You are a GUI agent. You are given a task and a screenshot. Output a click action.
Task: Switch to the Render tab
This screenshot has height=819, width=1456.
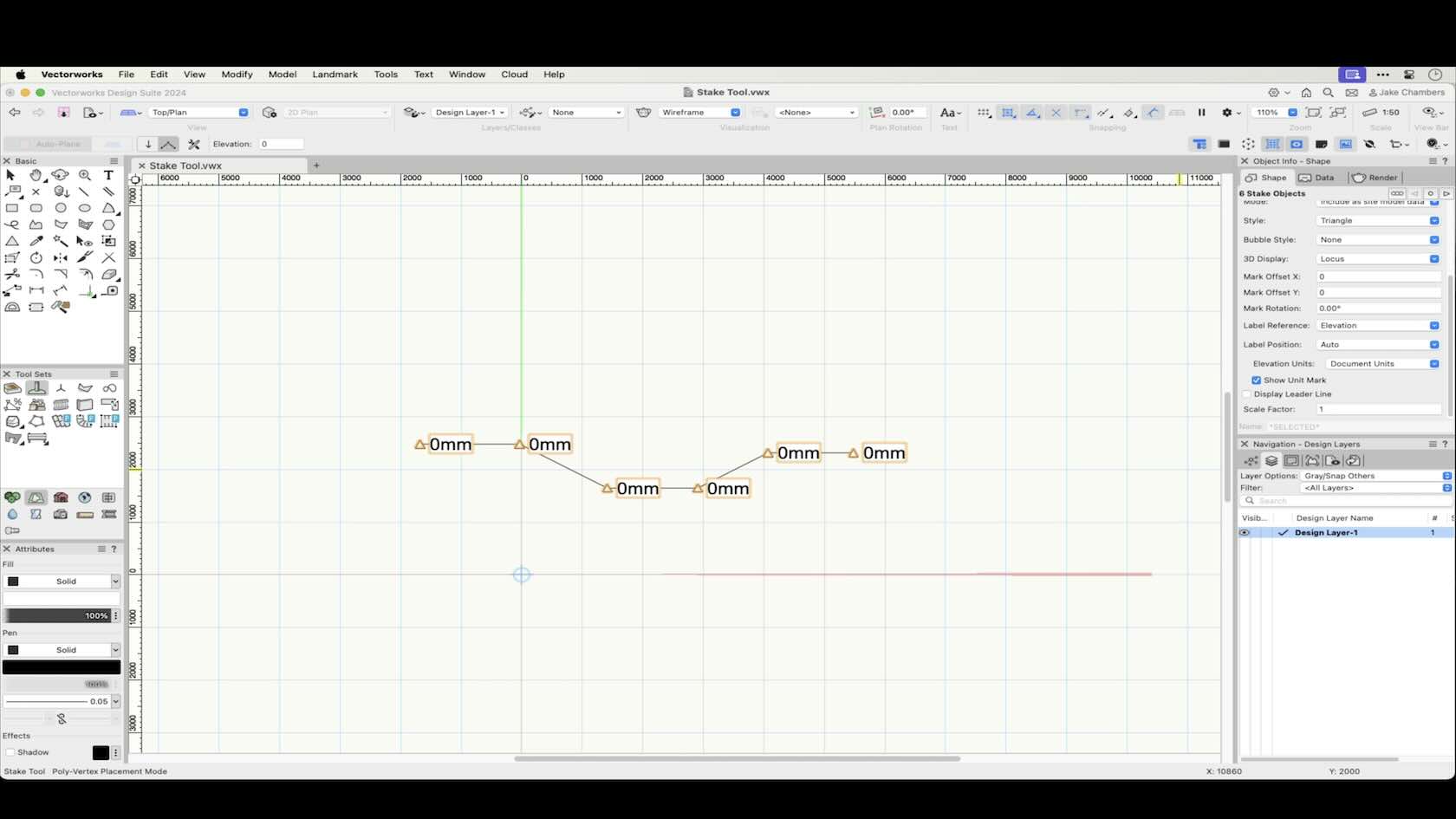pyautogui.click(x=1375, y=178)
